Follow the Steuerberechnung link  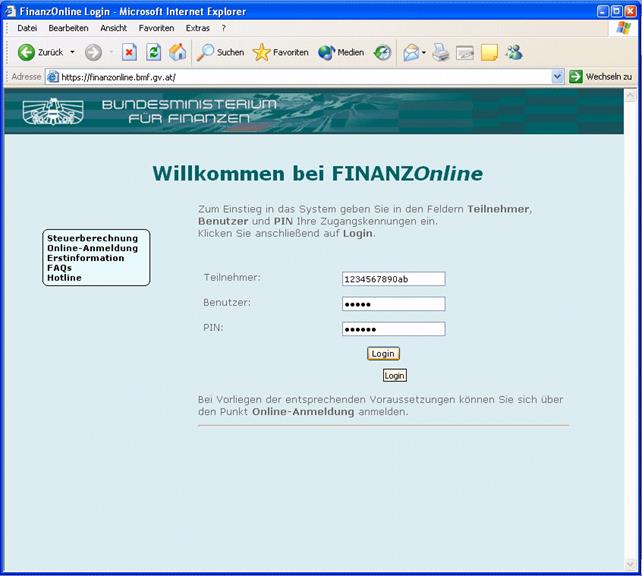(92, 238)
